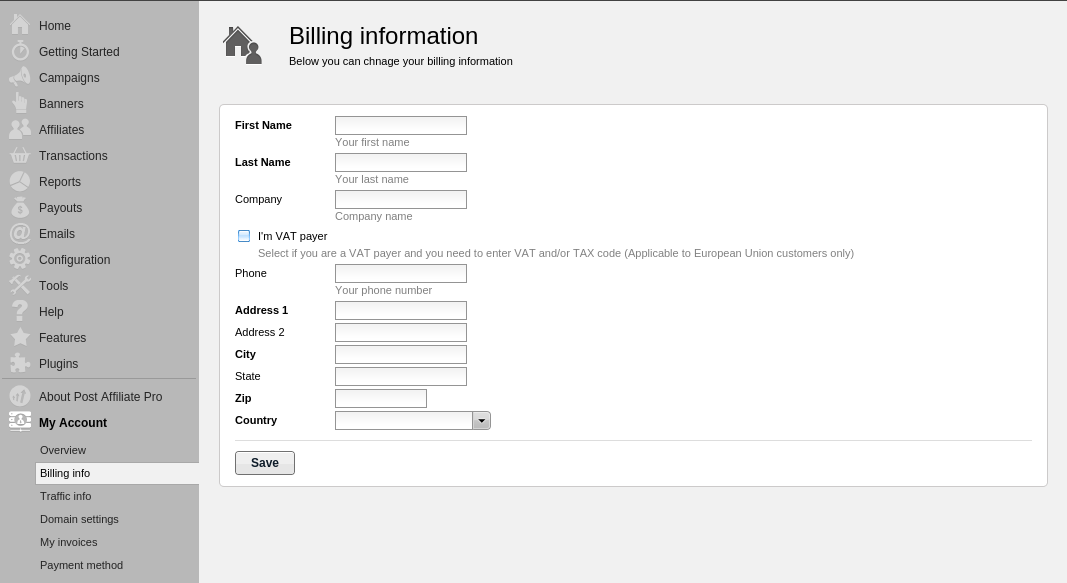This screenshot has height=583, width=1067.
Task: Save the billing information
Action: coord(265,463)
